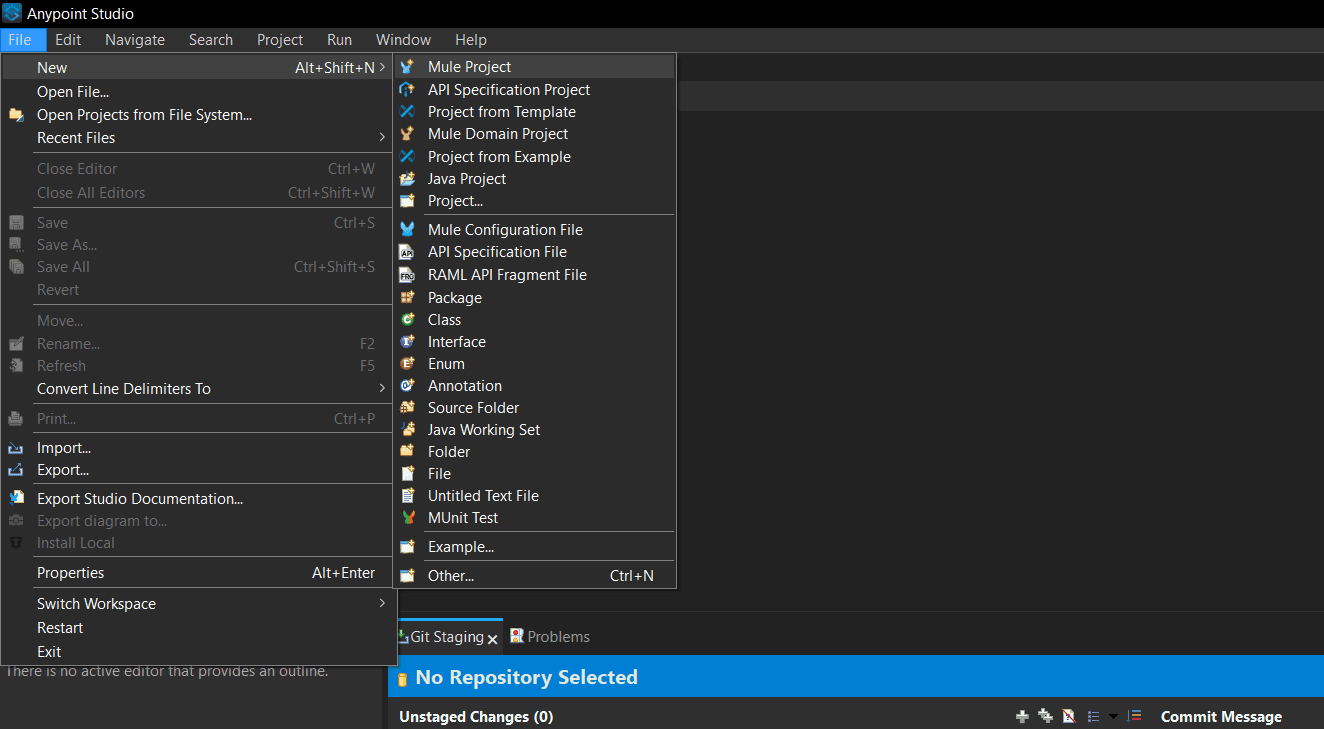Expand the Switch Workspace submenu
This screenshot has height=729, width=1324.
pos(383,604)
